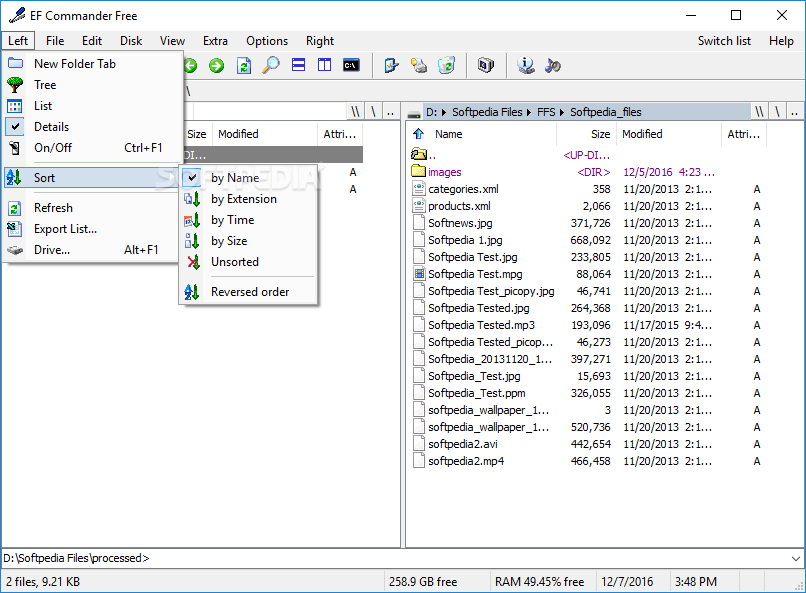Click right pane root '\\' button

pos(759,112)
